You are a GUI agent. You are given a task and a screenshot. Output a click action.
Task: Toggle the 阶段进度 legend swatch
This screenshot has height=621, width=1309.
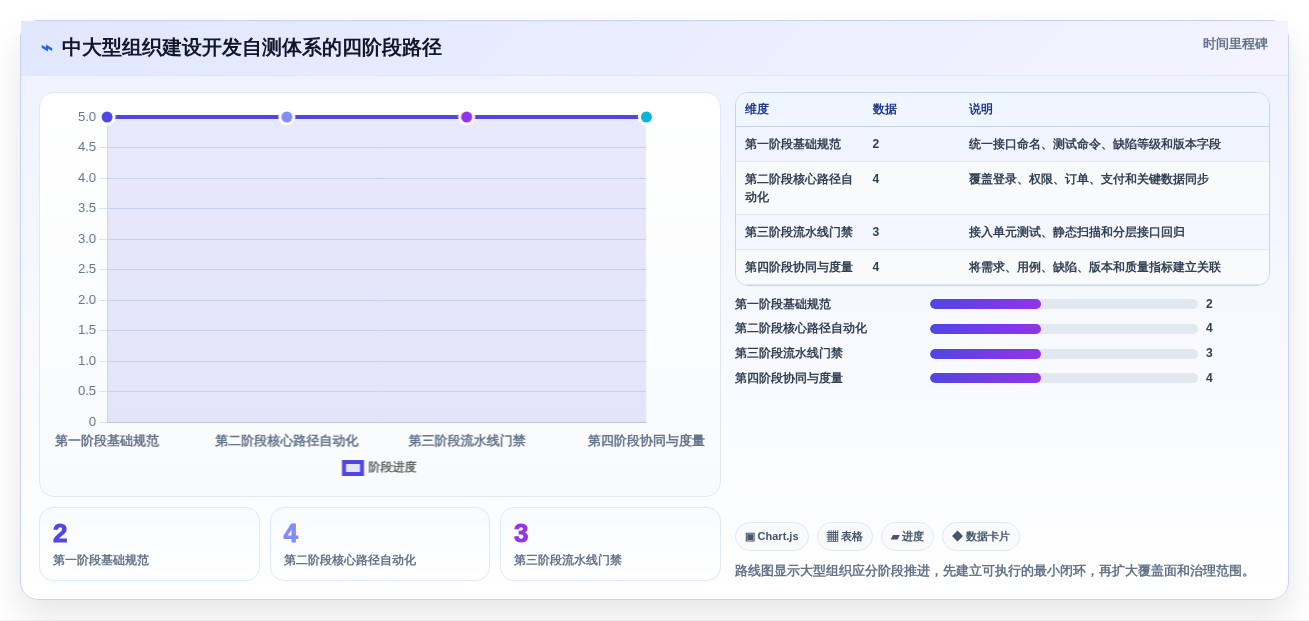tap(352, 468)
